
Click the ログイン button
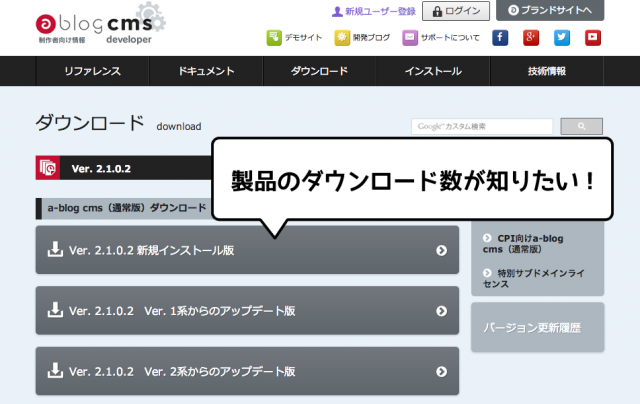point(456,11)
